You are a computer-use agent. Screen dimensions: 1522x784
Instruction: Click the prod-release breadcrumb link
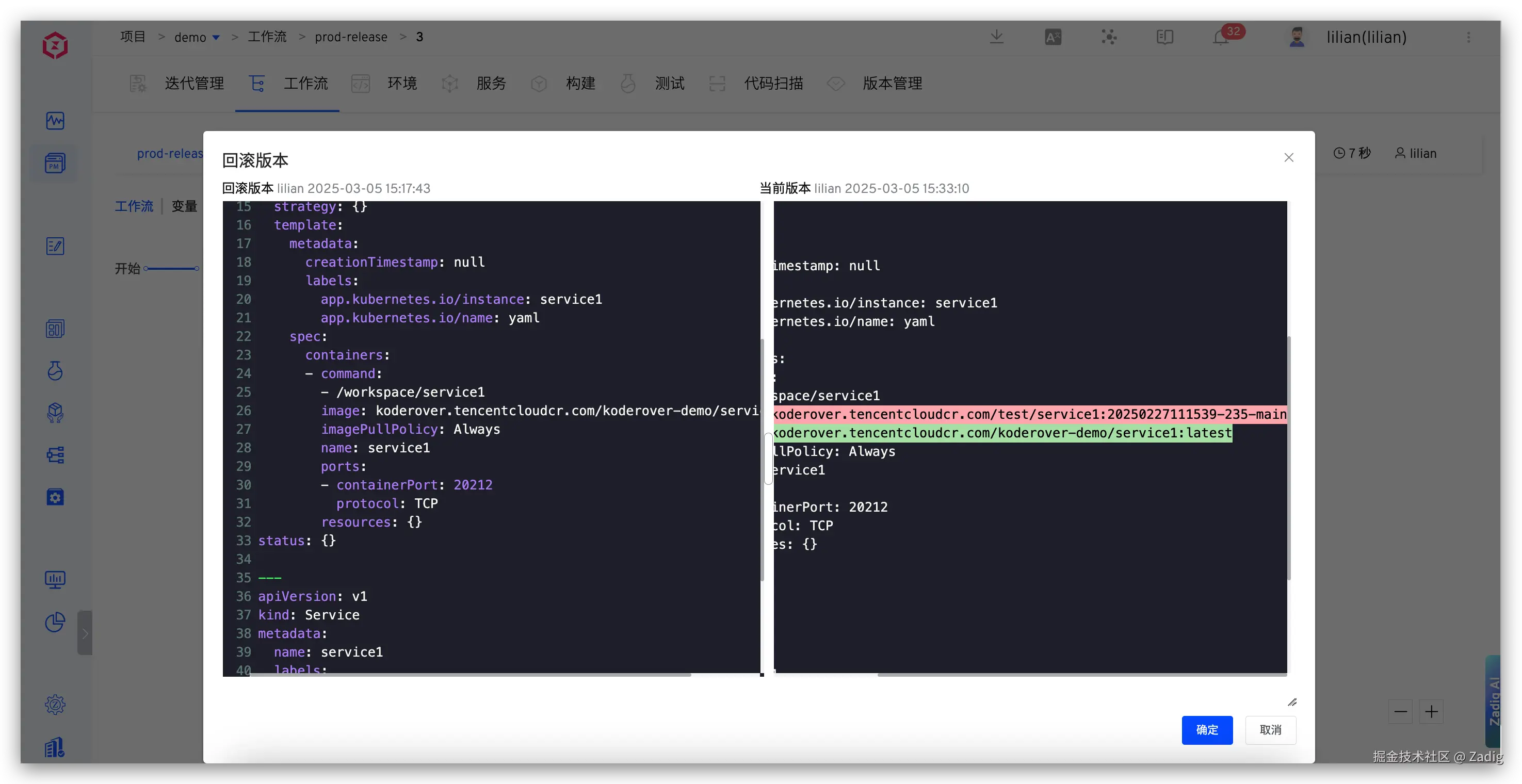click(x=351, y=37)
